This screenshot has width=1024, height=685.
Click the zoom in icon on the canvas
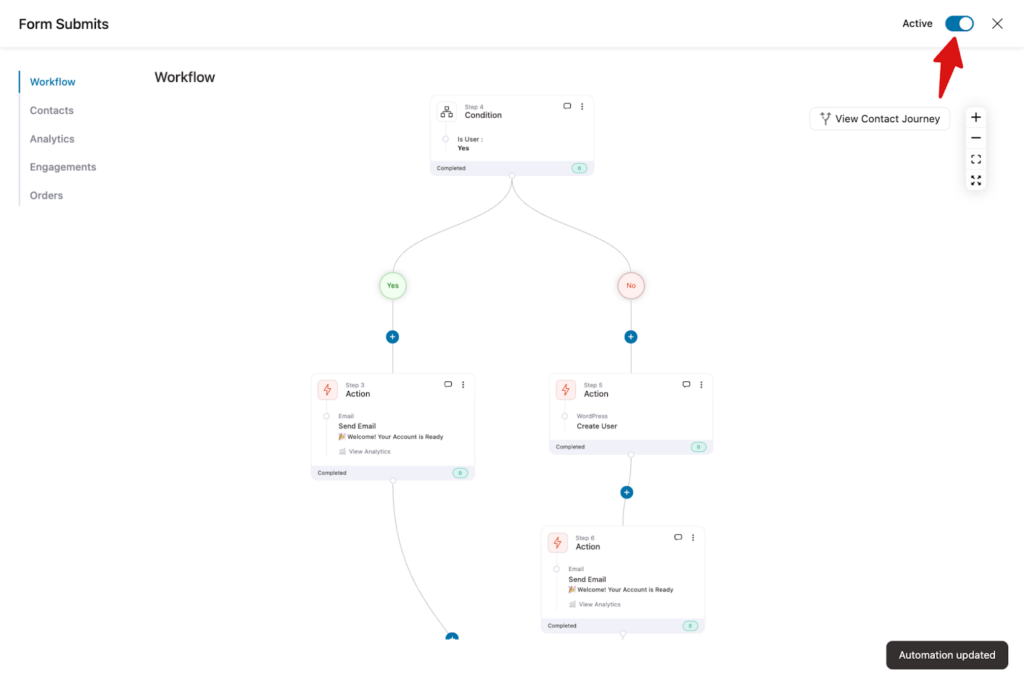(975, 117)
